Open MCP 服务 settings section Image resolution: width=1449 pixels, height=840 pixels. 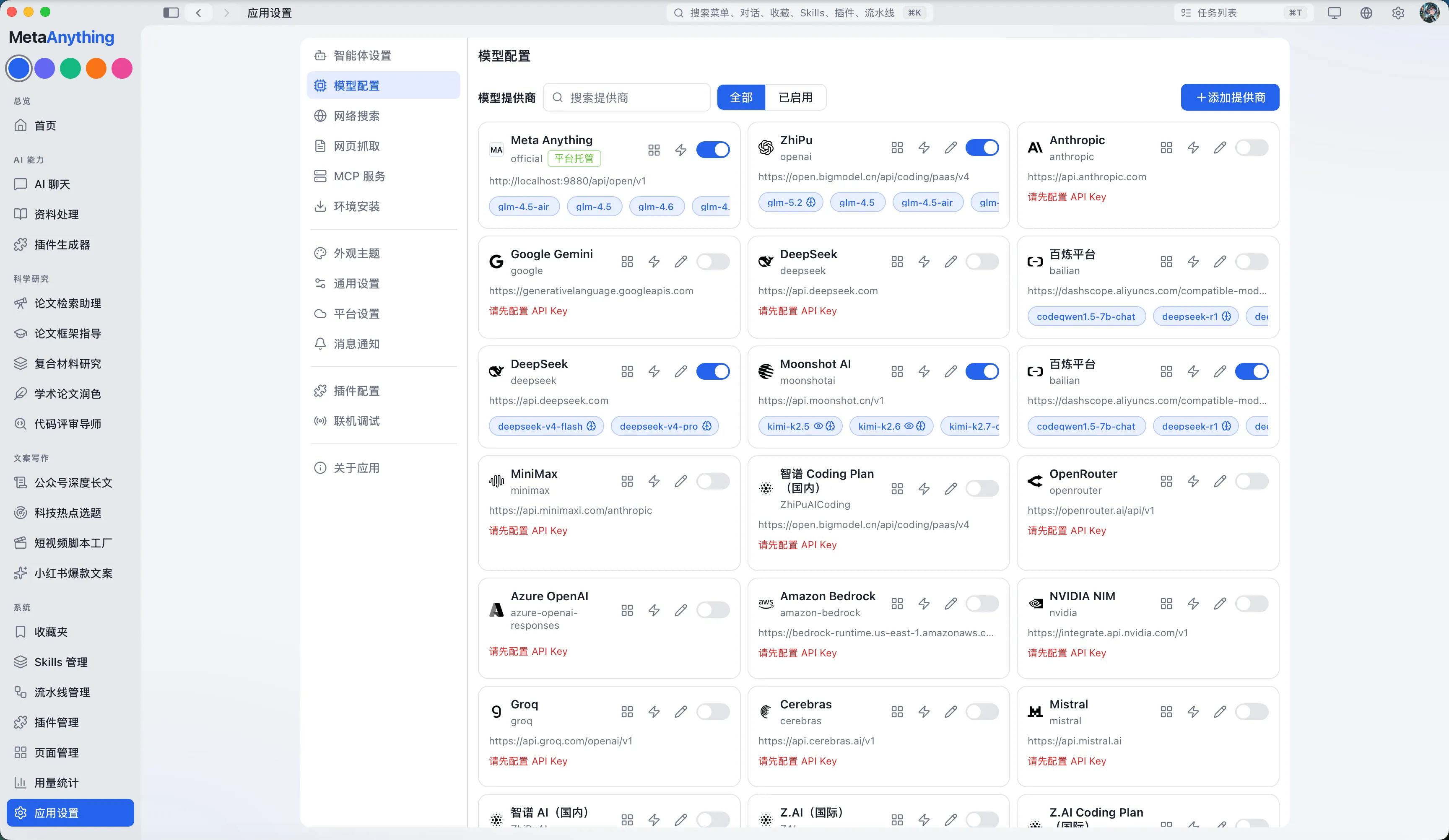(383, 176)
